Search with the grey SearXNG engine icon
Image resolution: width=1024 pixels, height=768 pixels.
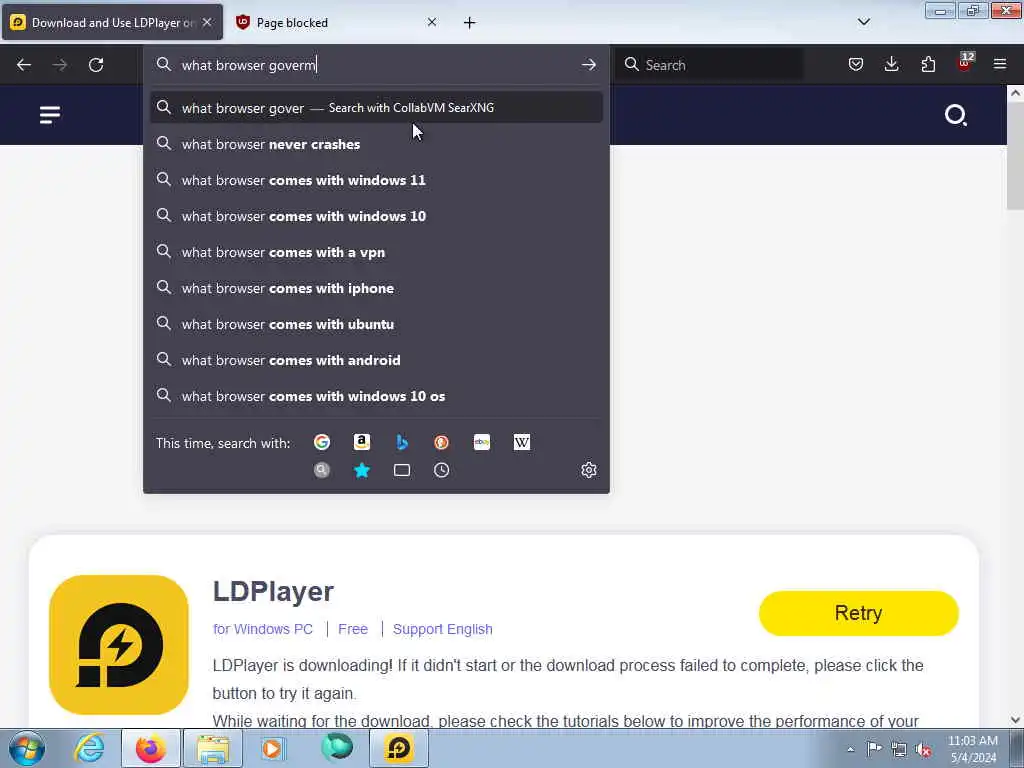point(322,470)
